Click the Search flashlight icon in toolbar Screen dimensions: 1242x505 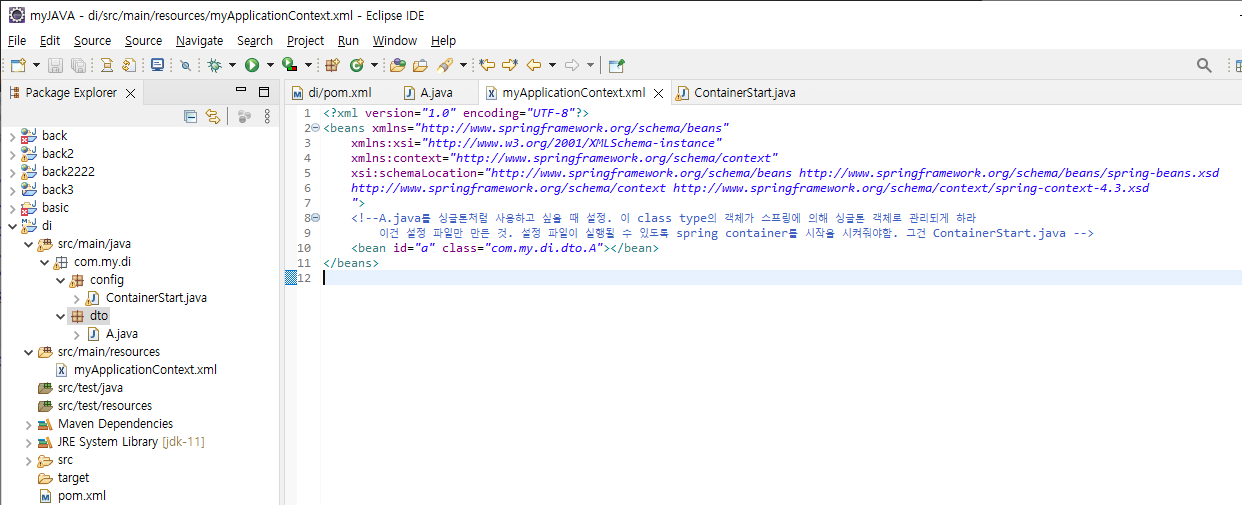coord(445,65)
